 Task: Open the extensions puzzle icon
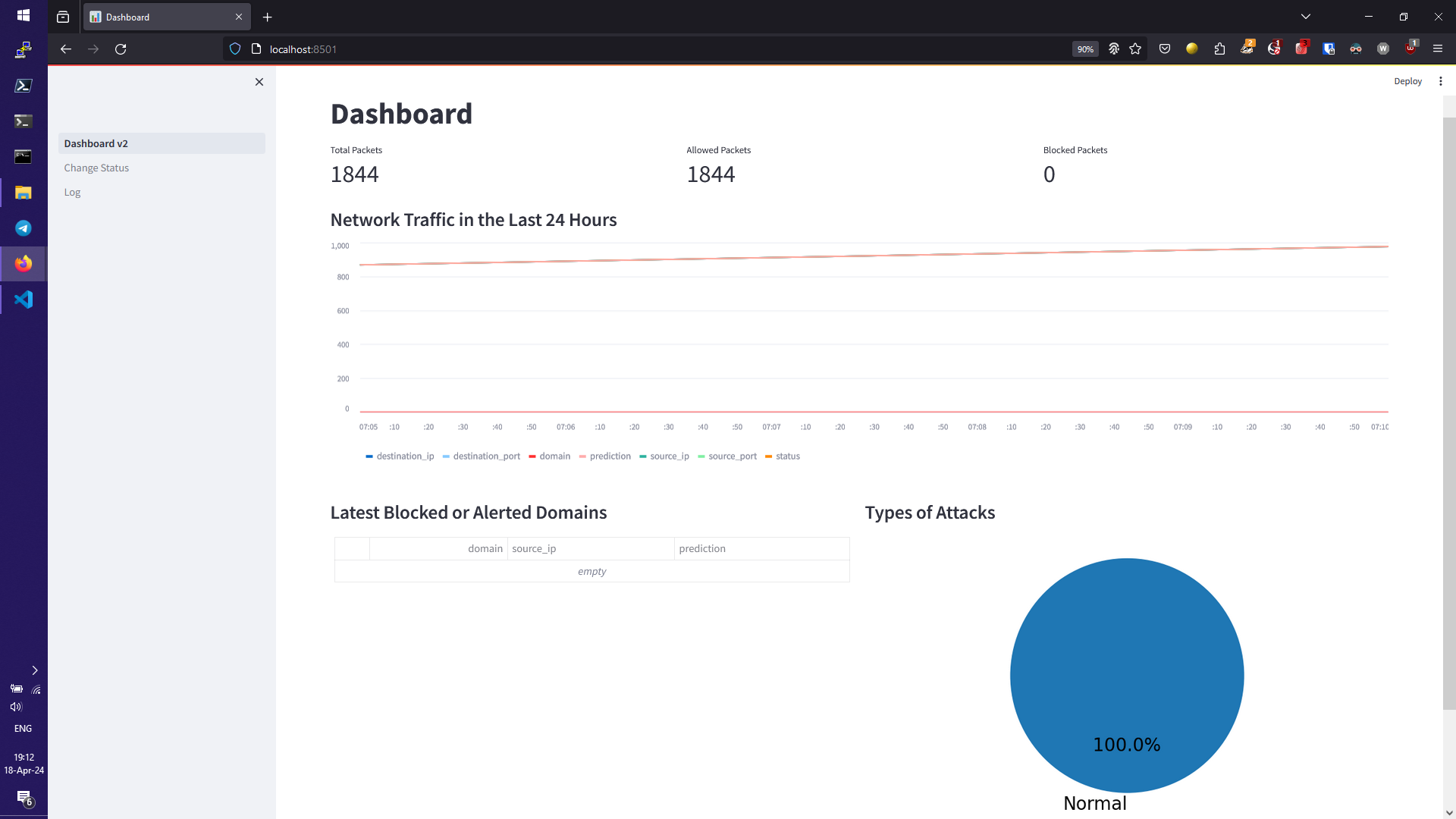(1219, 49)
